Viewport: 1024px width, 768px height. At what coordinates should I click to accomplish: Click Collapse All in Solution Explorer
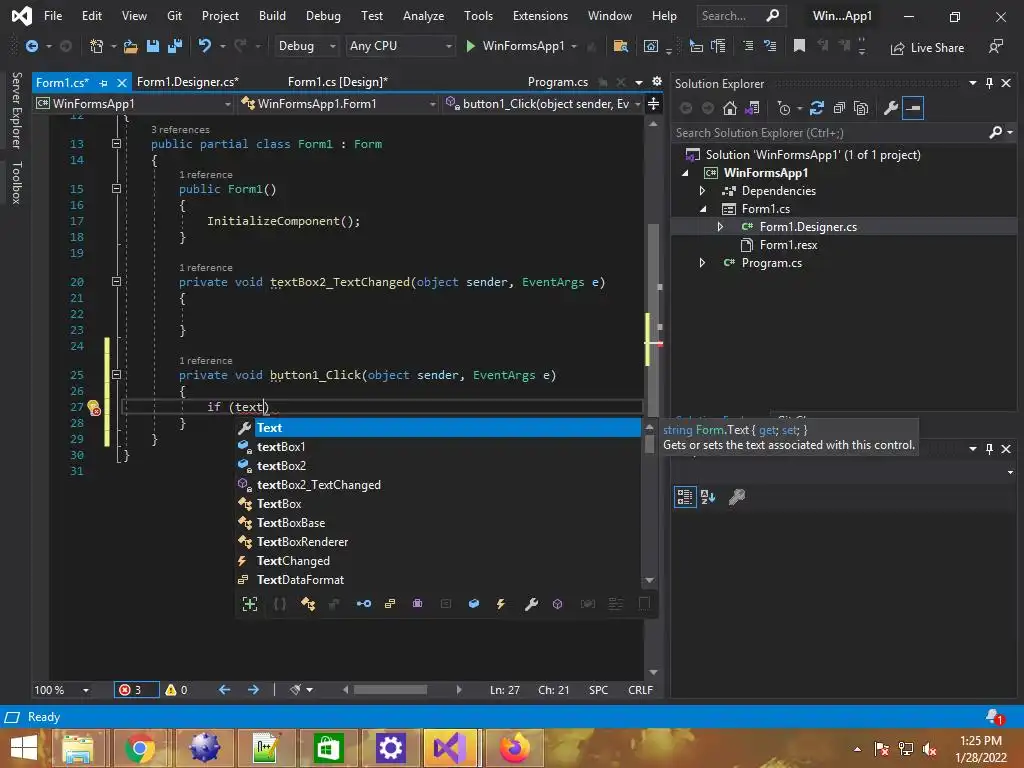pyautogui.click(x=839, y=108)
